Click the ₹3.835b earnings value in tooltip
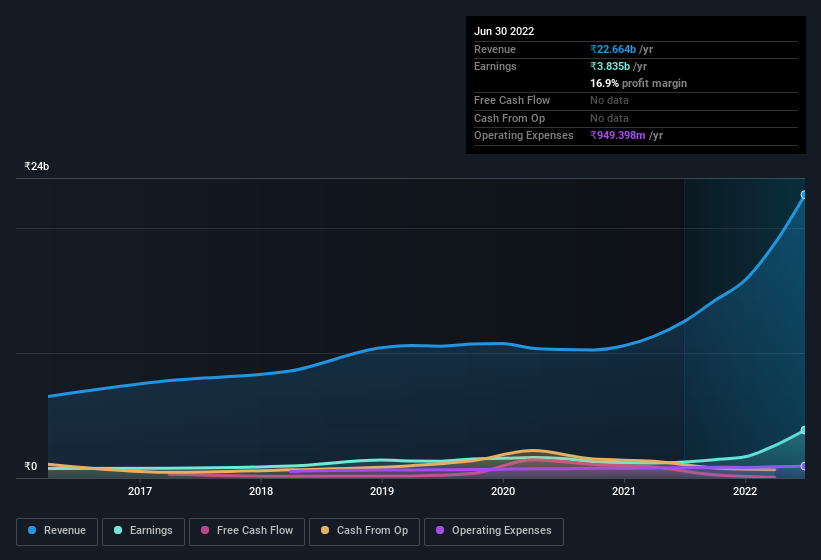This screenshot has height=560, width=821. [610, 66]
